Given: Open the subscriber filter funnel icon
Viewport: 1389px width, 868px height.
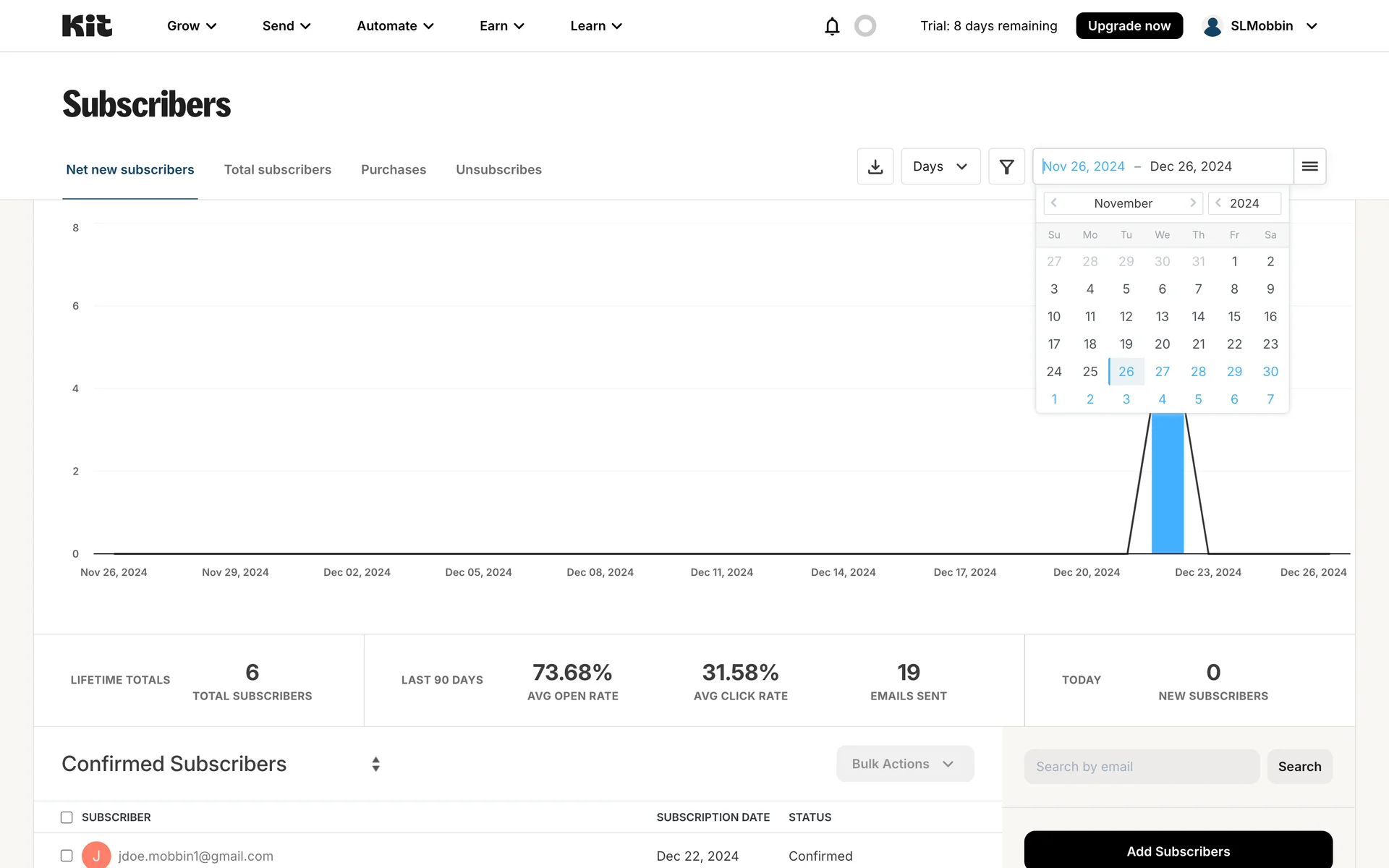Looking at the screenshot, I should point(1006,166).
